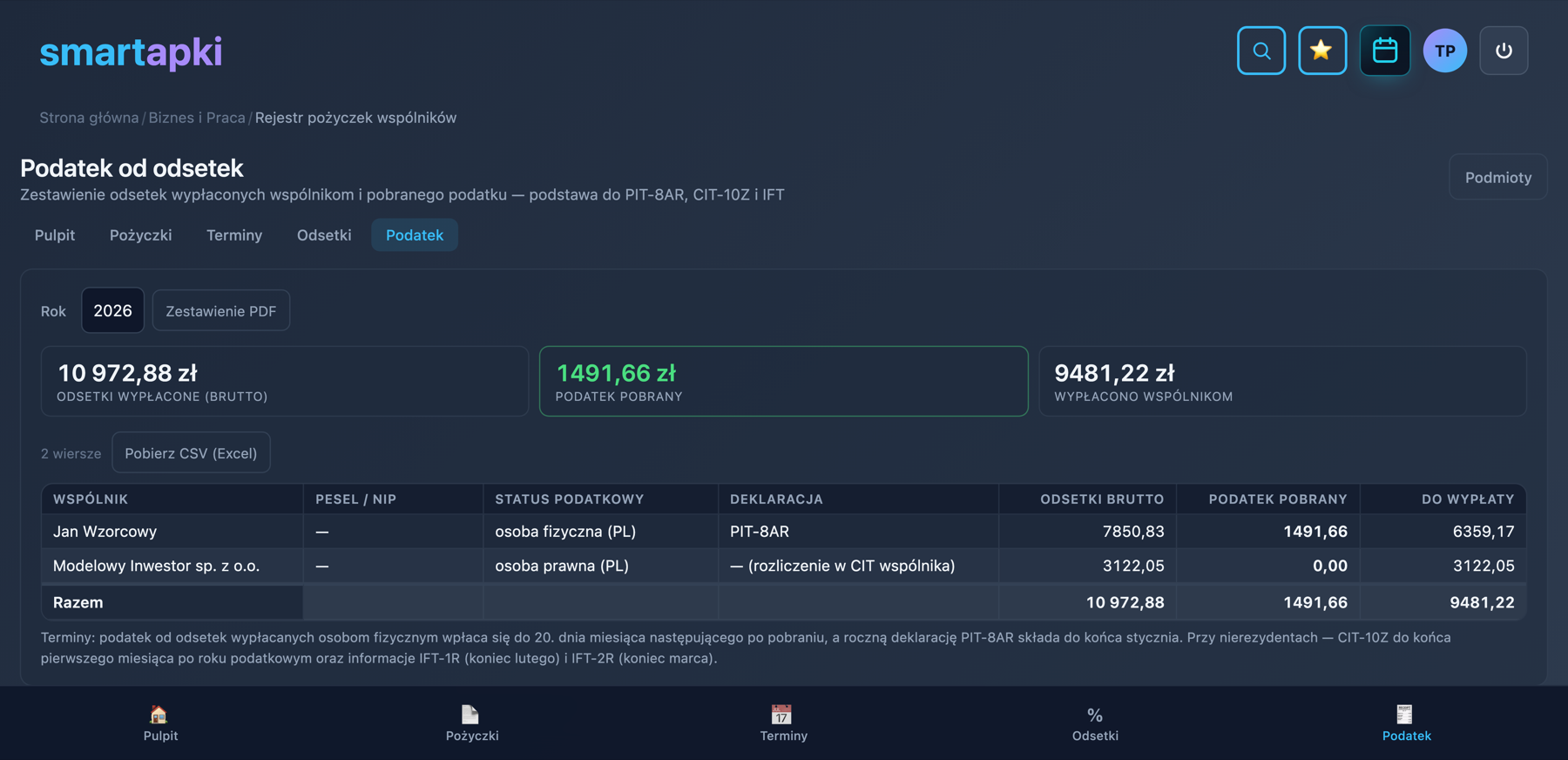1568x760 pixels.
Task: Open the search magnifier icon
Action: [1260, 51]
